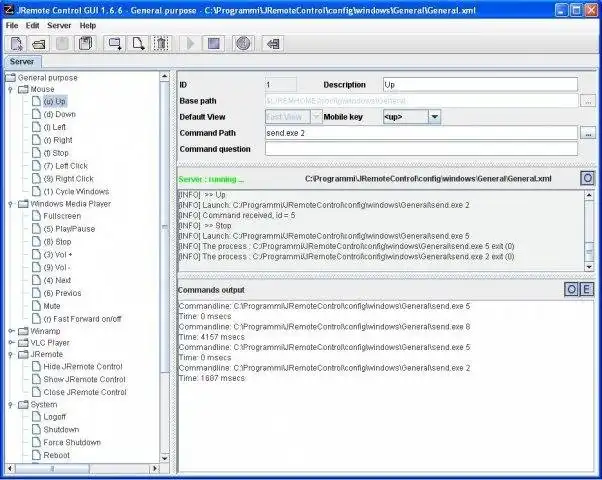
Task: Click the Description text field
Action: [480, 84]
